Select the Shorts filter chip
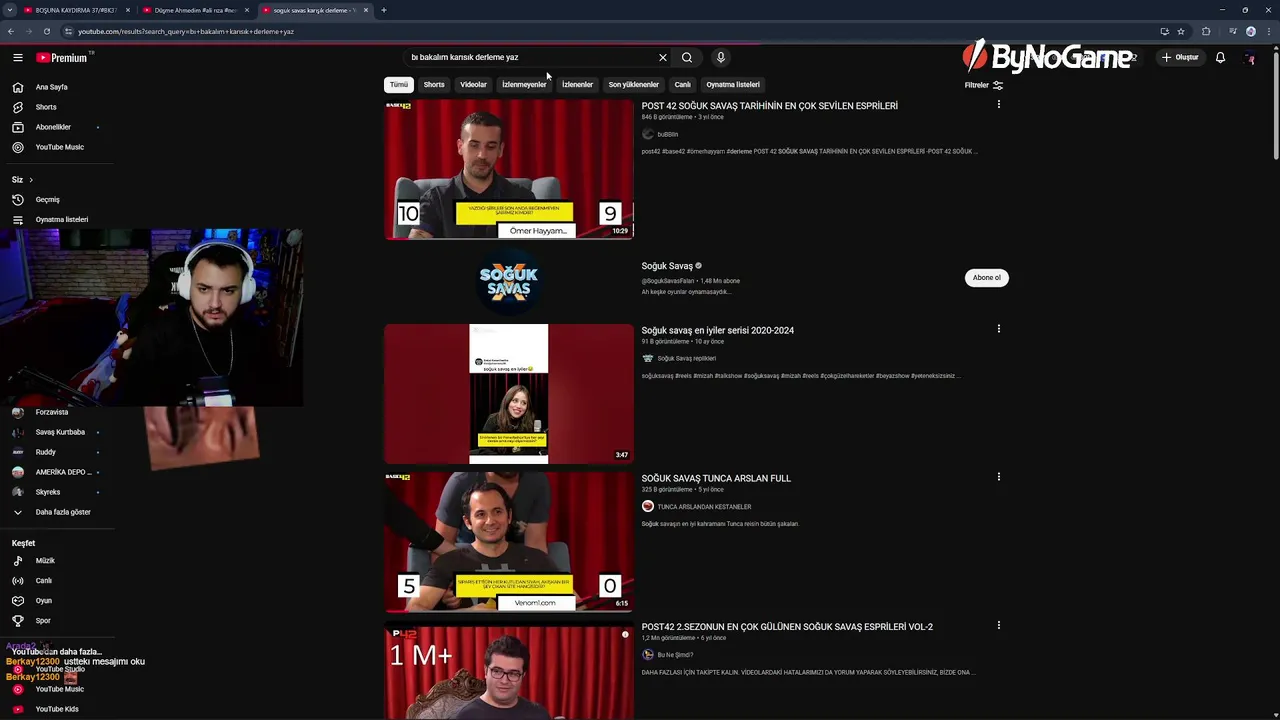 [x=434, y=85]
